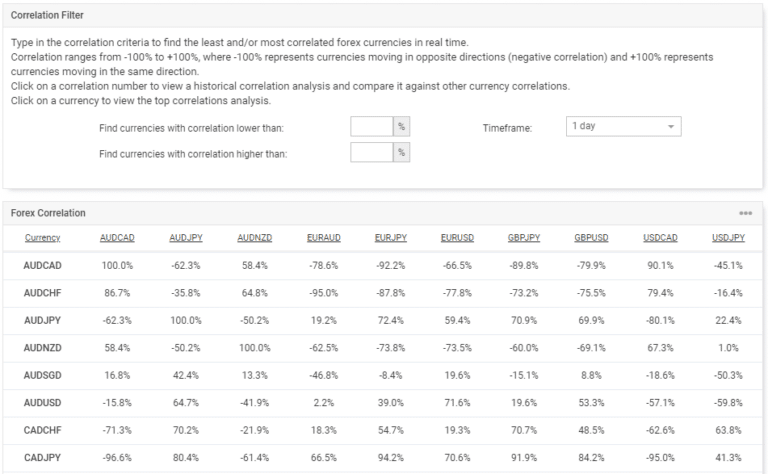The height and width of the screenshot is (474, 768).
Task: Click the AUDCAD column header link
Action: coord(118,238)
